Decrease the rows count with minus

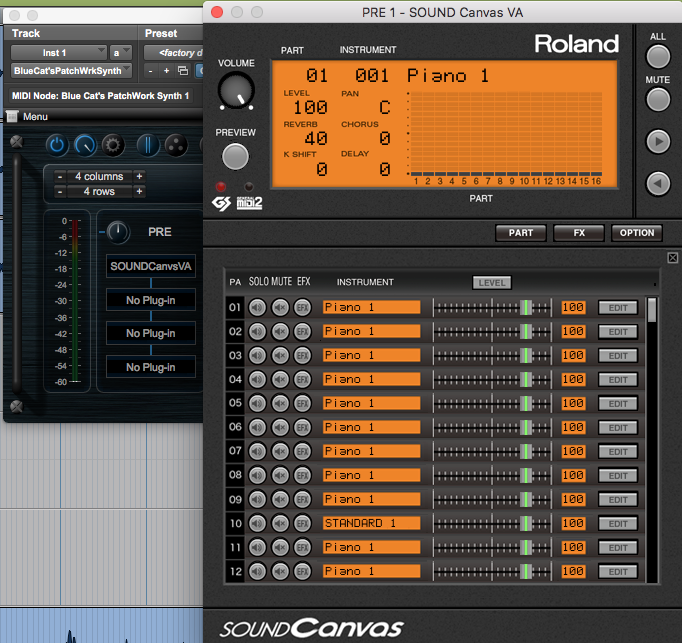[x=60, y=191]
